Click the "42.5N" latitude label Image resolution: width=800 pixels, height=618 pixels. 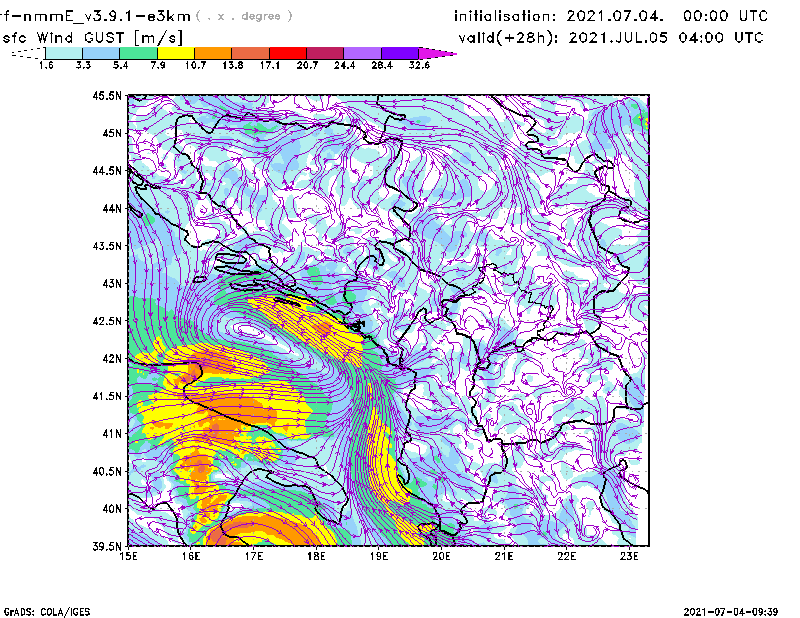107,321
